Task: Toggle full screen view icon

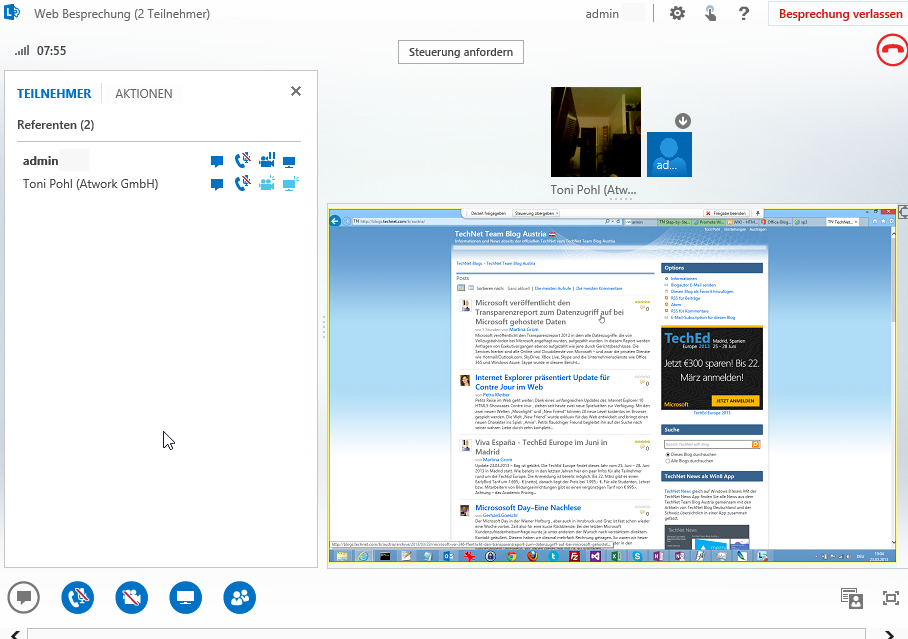Action: coord(891,598)
